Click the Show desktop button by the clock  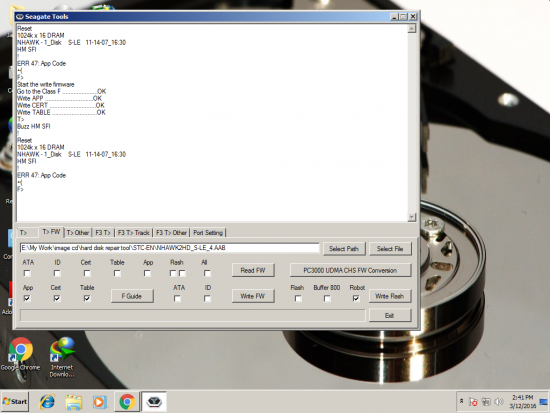pos(543,402)
